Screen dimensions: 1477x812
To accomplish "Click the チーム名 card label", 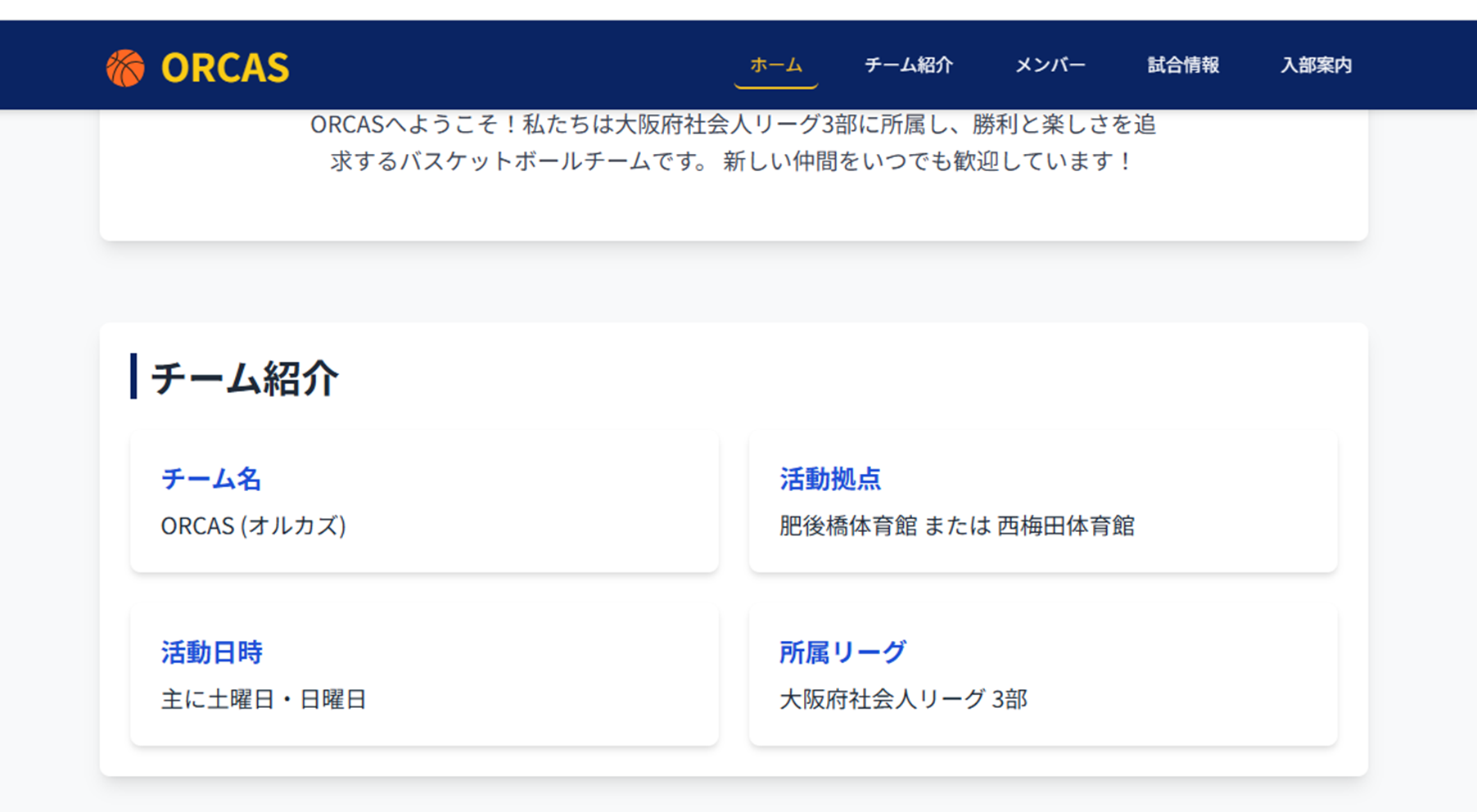I will 211,479.
